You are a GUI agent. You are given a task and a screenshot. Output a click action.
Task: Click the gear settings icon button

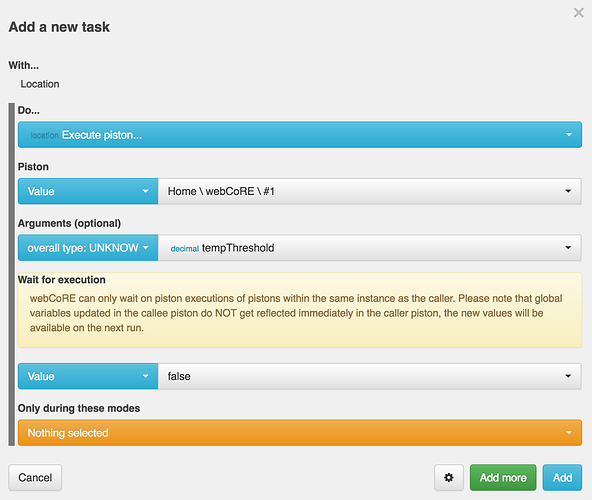pyautogui.click(x=449, y=477)
